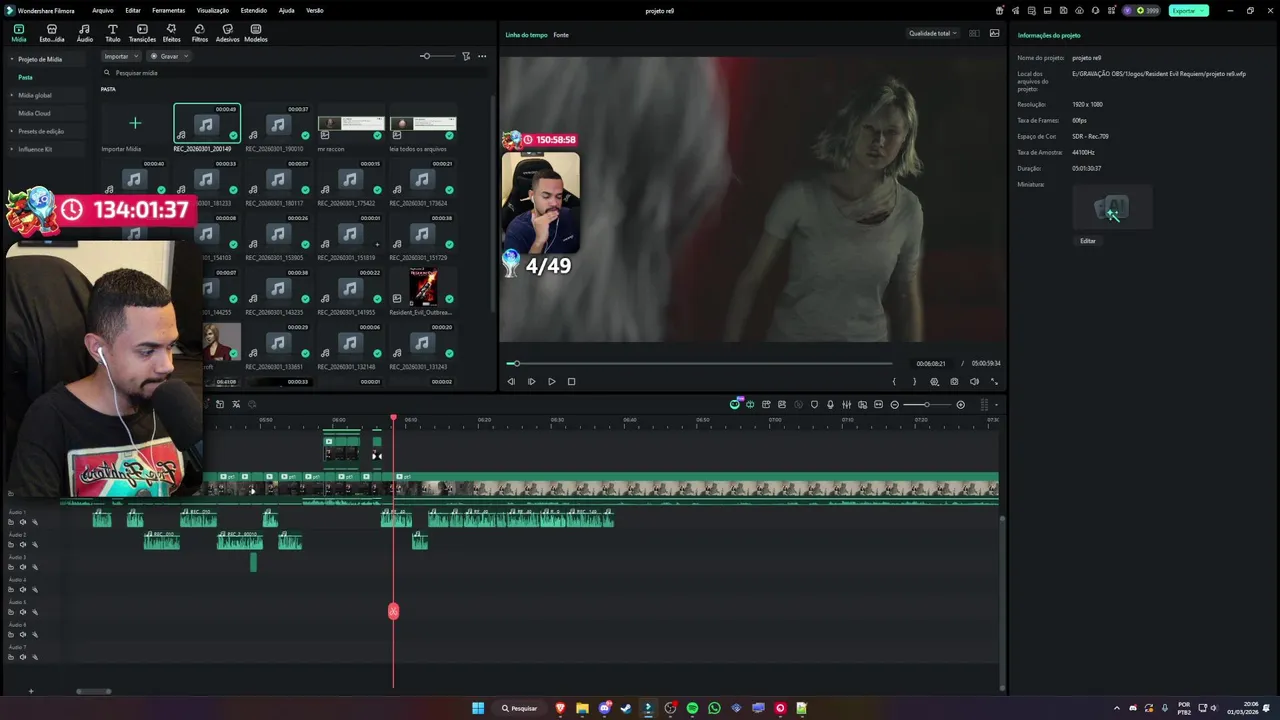This screenshot has width=1280, height=720.
Task: Click the compare view icon above preview
Action: 974,33
